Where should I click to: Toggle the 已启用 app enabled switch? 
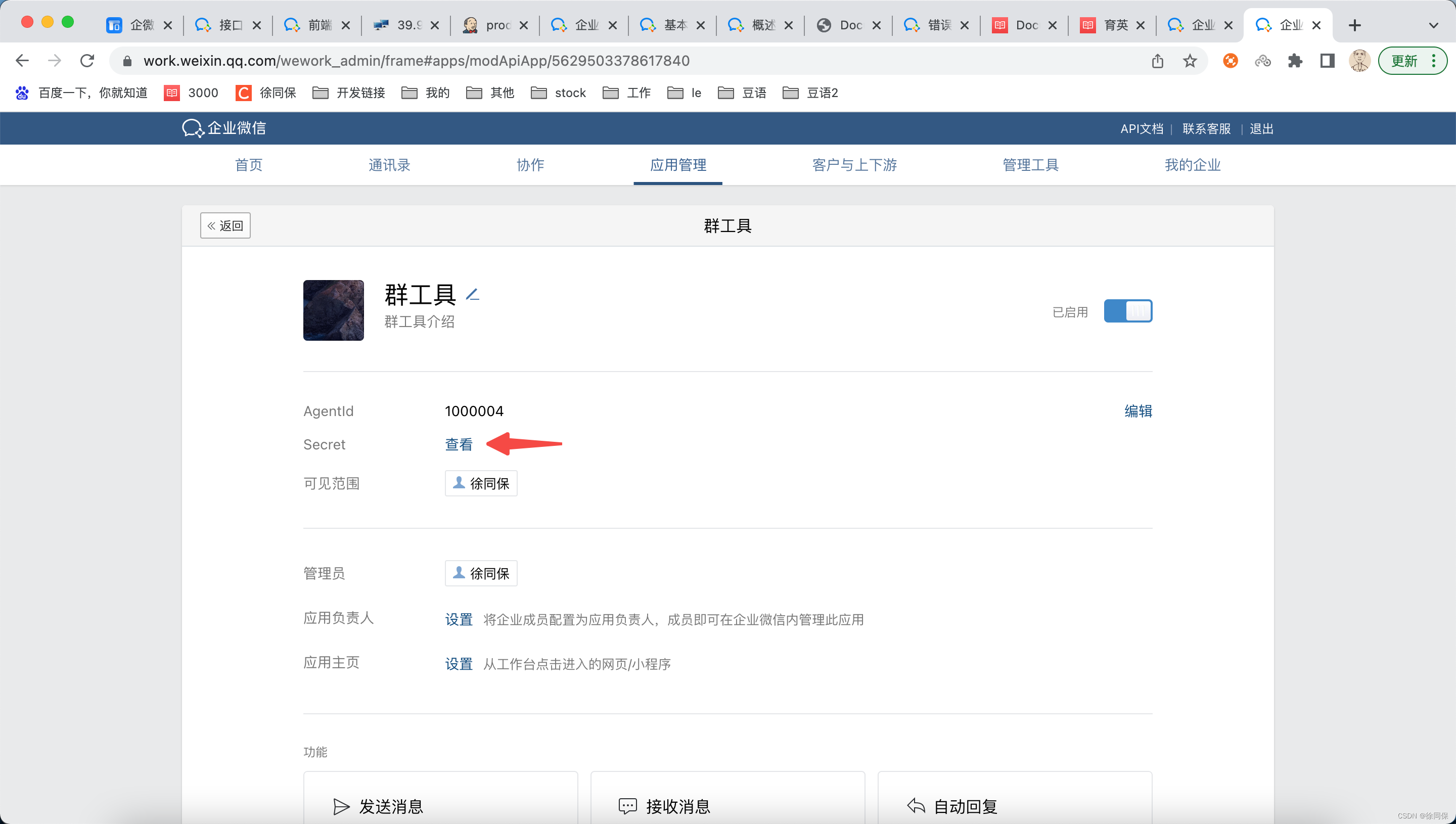point(1128,311)
